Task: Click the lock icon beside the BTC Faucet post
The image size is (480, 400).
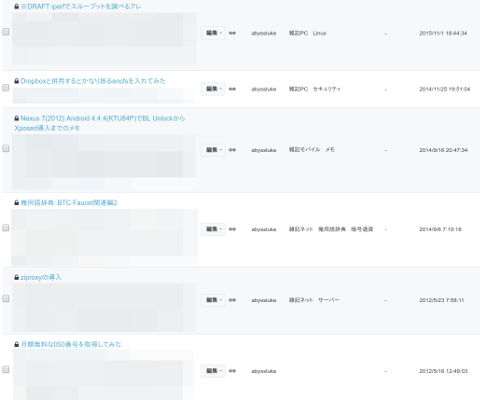Action: point(16,203)
